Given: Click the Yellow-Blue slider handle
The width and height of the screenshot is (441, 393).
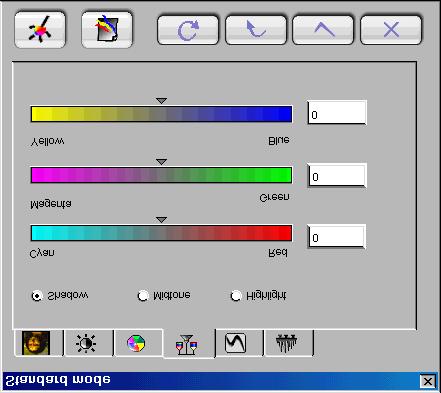Looking at the screenshot, I should click(x=161, y=101).
